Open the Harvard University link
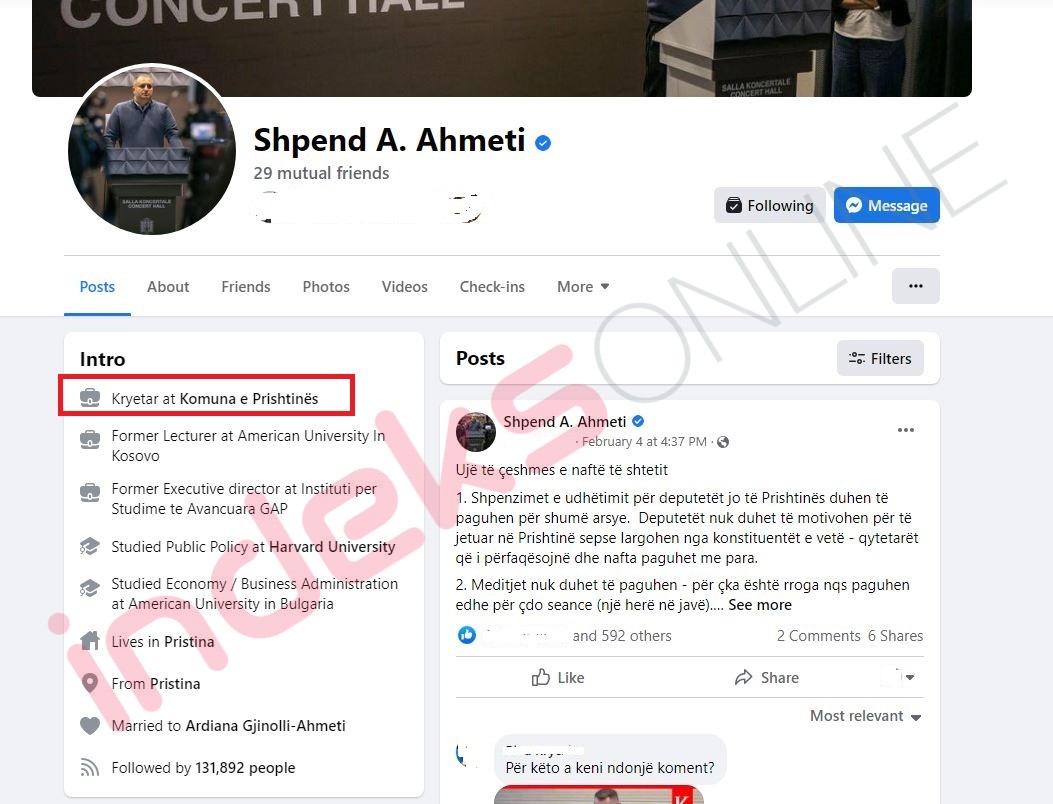This screenshot has width=1053, height=804. [332, 547]
